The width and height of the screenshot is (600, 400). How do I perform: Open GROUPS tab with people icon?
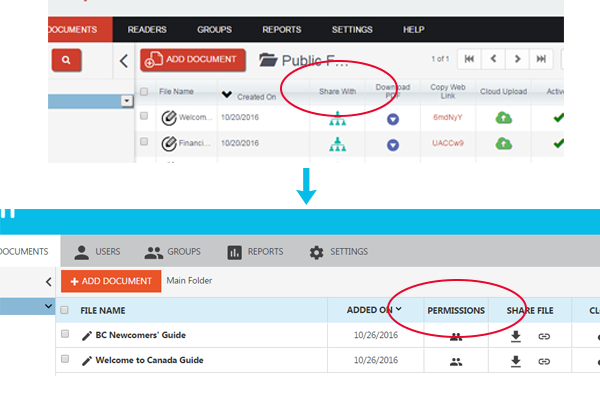tap(173, 252)
